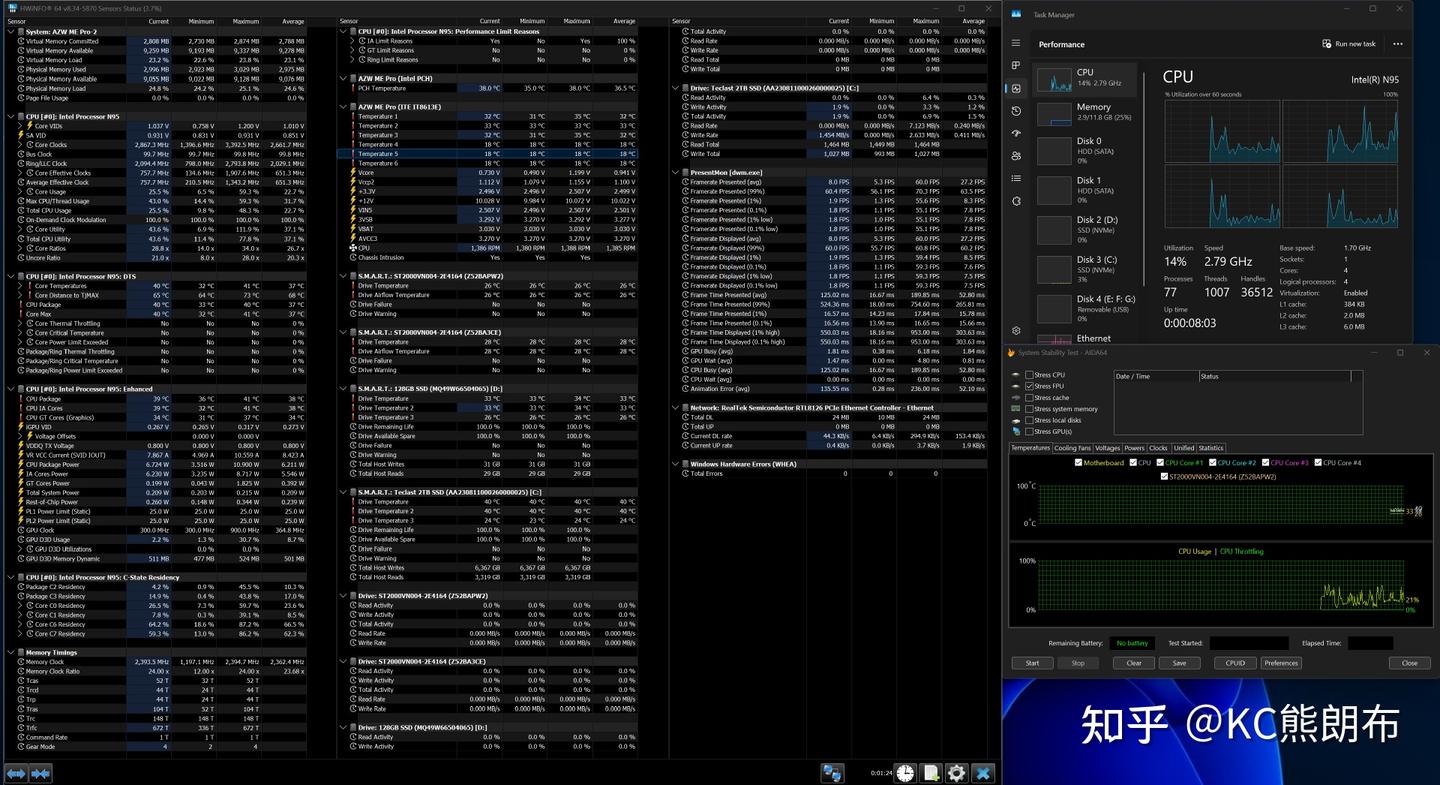Image resolution: width=1440 pixels, height=785 pixels.
Task: Open CPUID from AIDA64 stability test
Action: pyautogui.click(x=1235, y=663)
